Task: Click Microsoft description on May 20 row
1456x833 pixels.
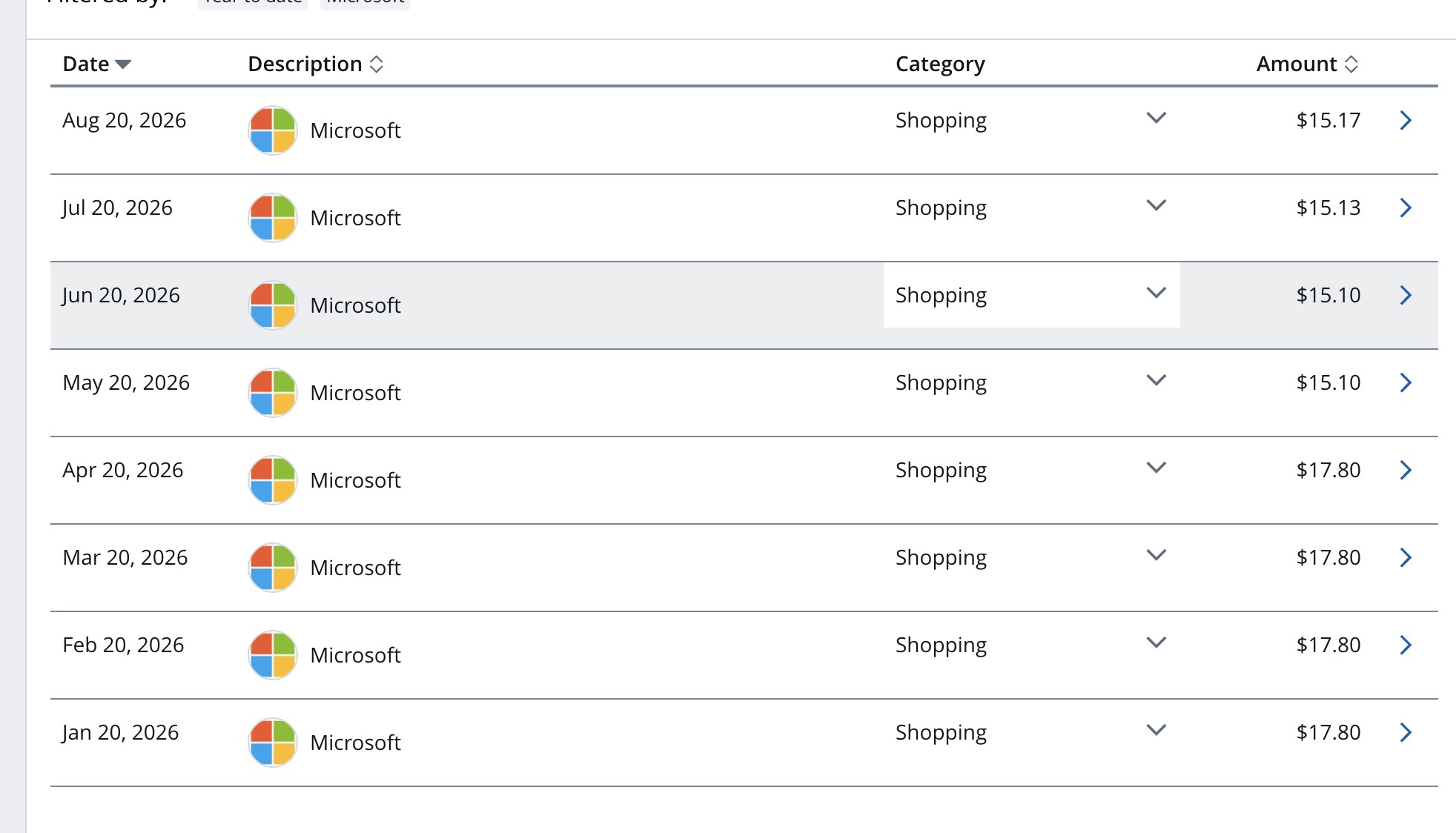Action: pos(355,393)
